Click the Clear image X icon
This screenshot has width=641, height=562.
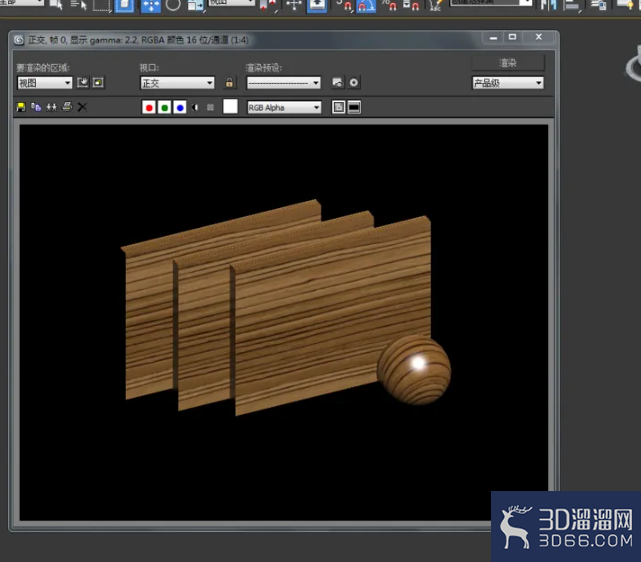point(82,107)
